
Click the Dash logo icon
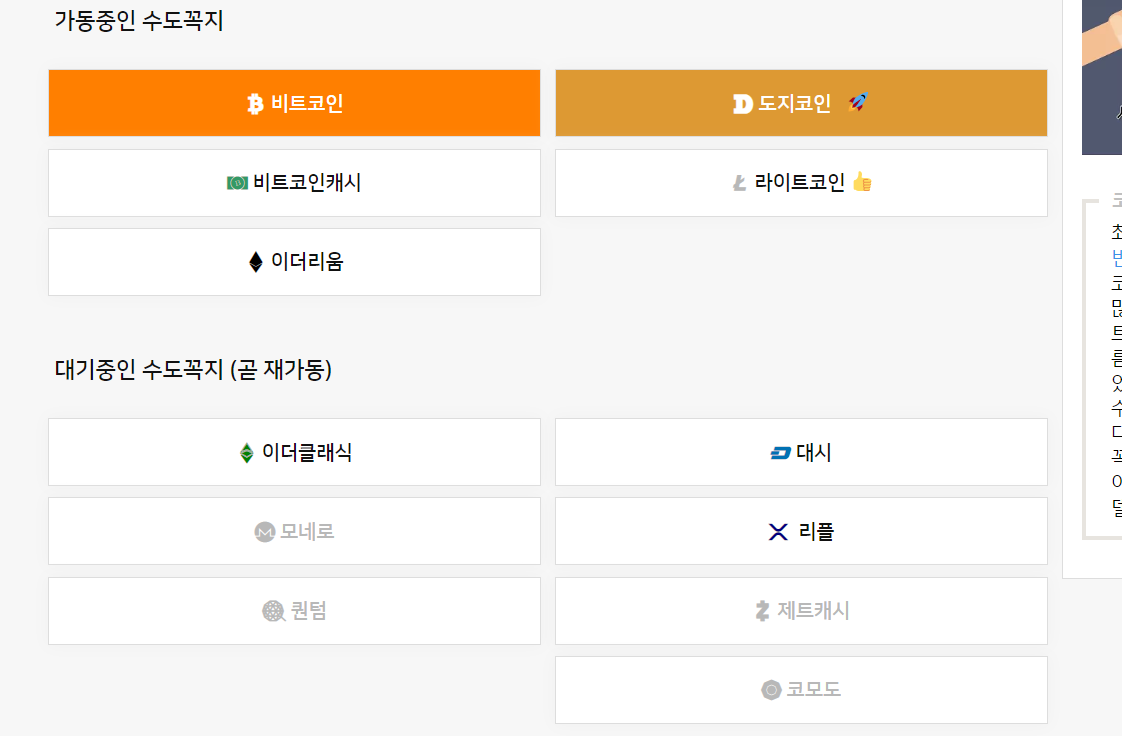point(781,453)
